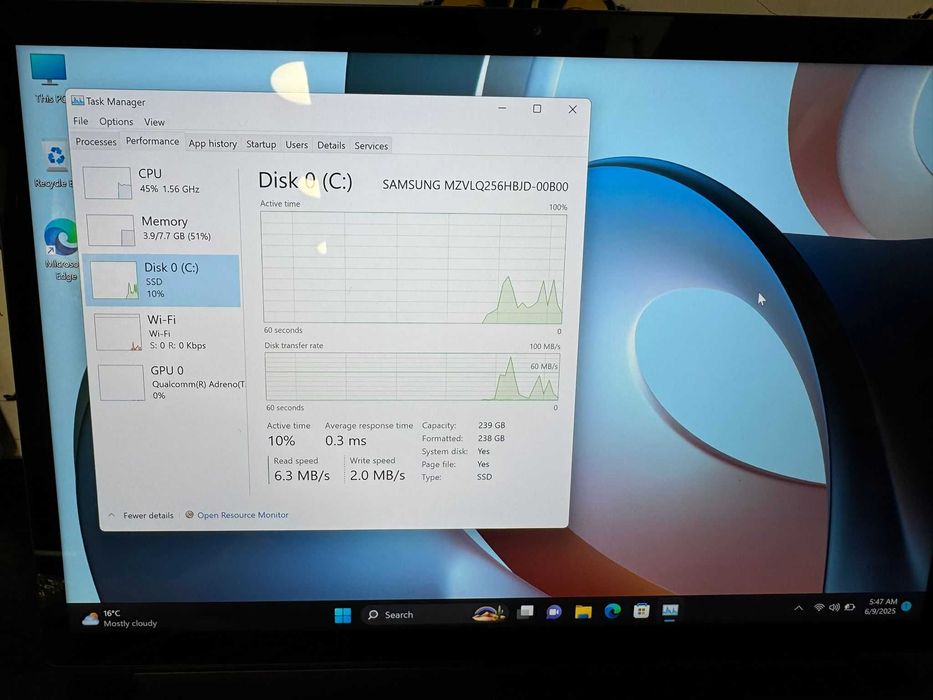Open the Task View taskbar icon
The height and width of the screenshot is (700, 933).
(525, 612)
